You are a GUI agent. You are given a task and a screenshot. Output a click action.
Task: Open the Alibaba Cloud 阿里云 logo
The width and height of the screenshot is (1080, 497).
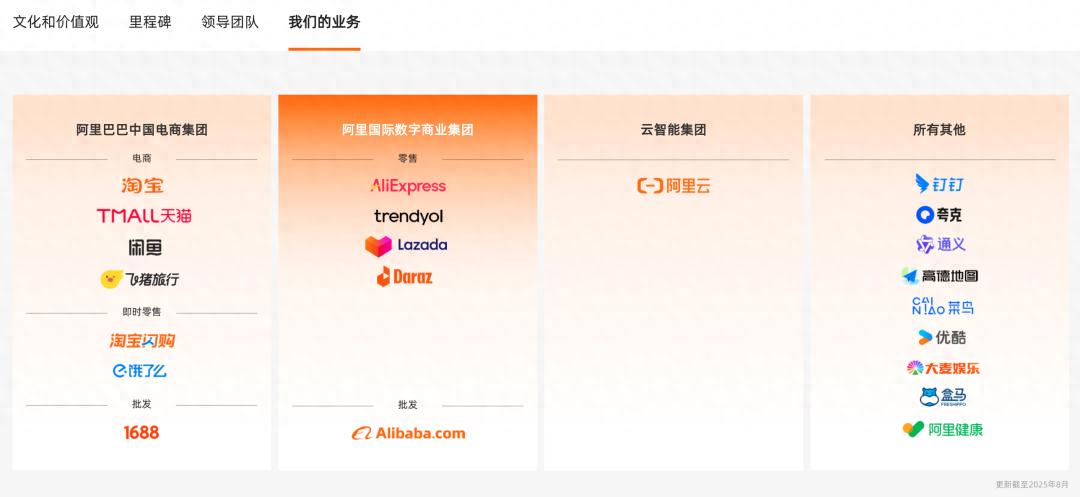click(x=673, y=186)
